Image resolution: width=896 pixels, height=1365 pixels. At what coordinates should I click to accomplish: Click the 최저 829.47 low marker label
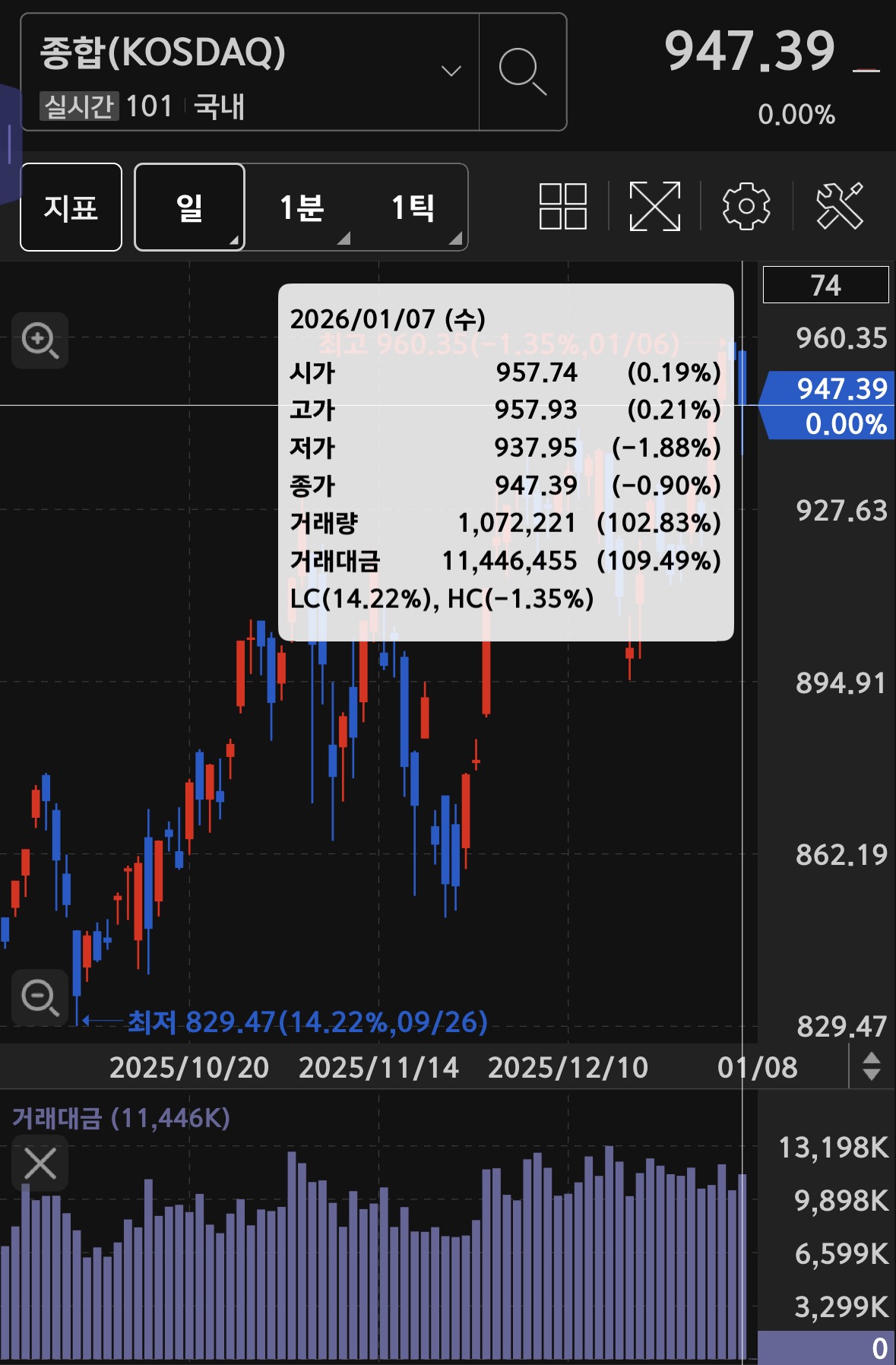tap(307, 1021)
